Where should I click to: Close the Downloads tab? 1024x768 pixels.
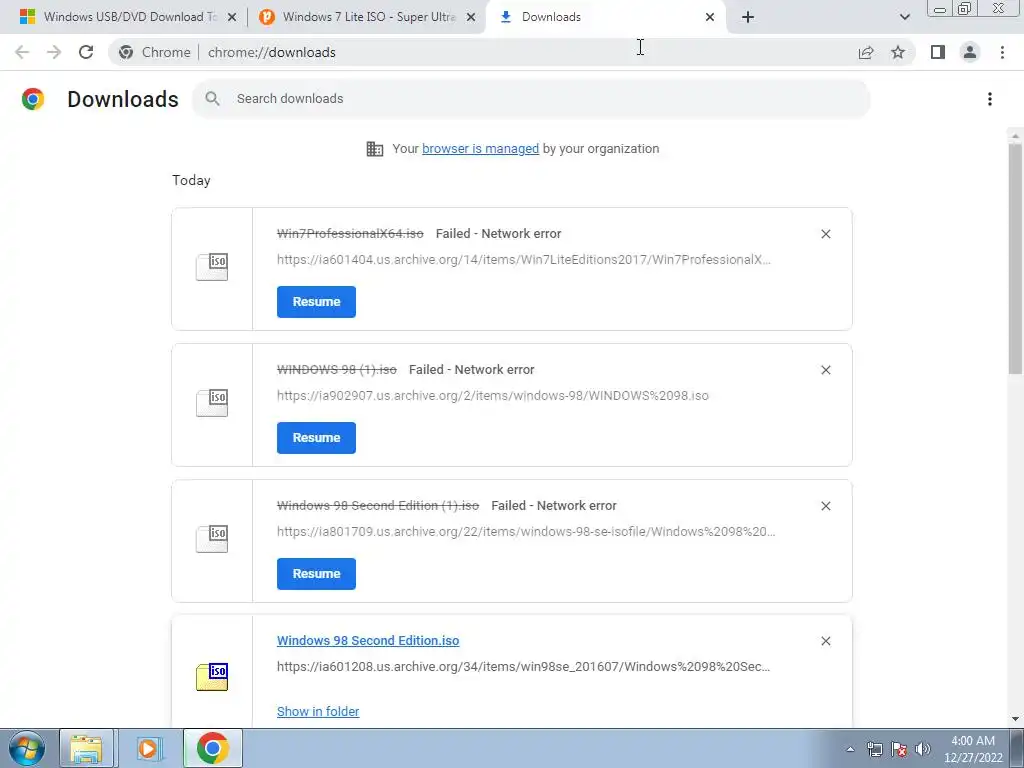point(710,17)
